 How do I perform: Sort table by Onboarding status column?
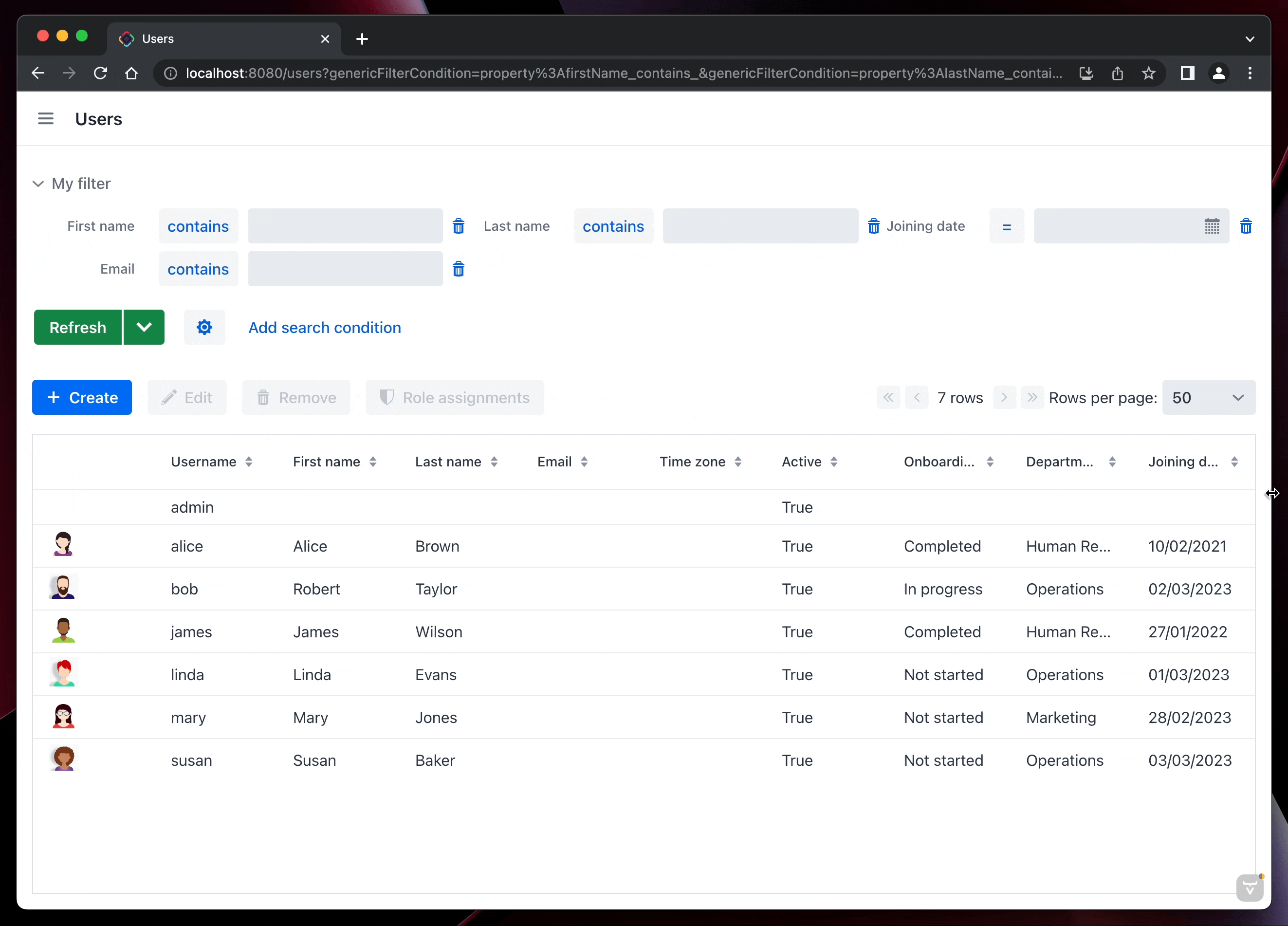coord(990,462)
